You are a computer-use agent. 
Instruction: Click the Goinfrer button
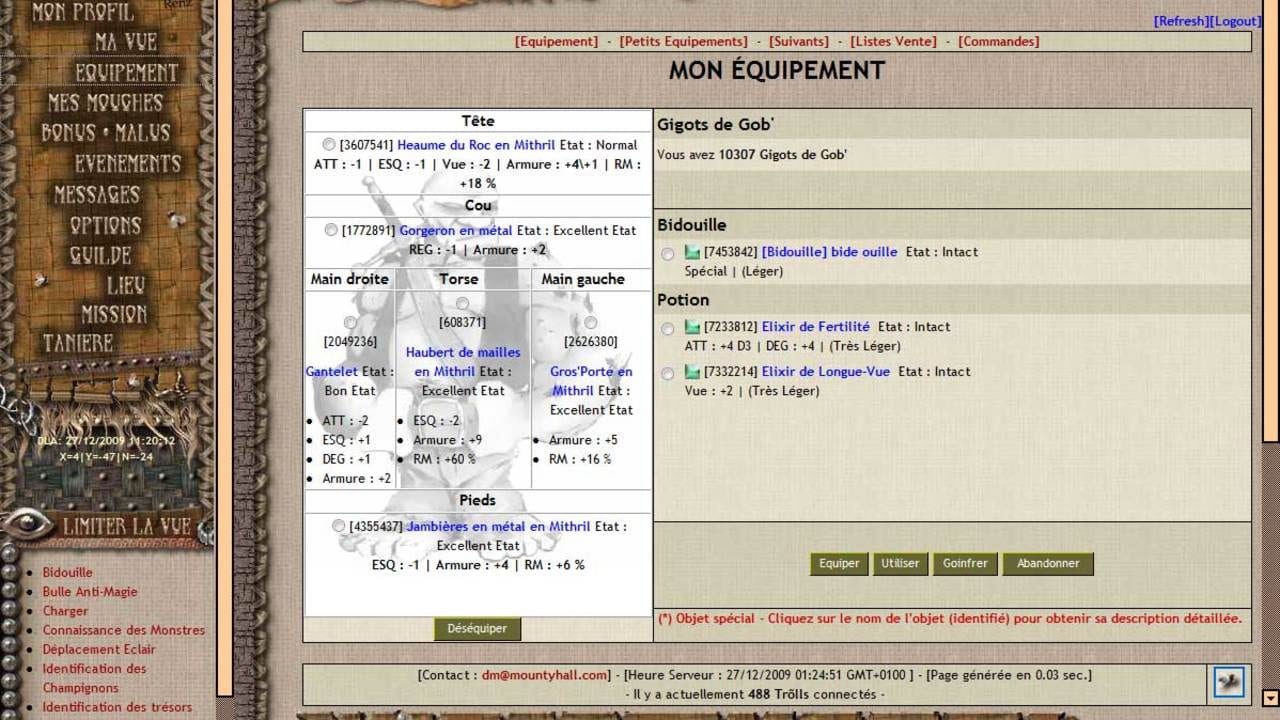tap(965, 563)
